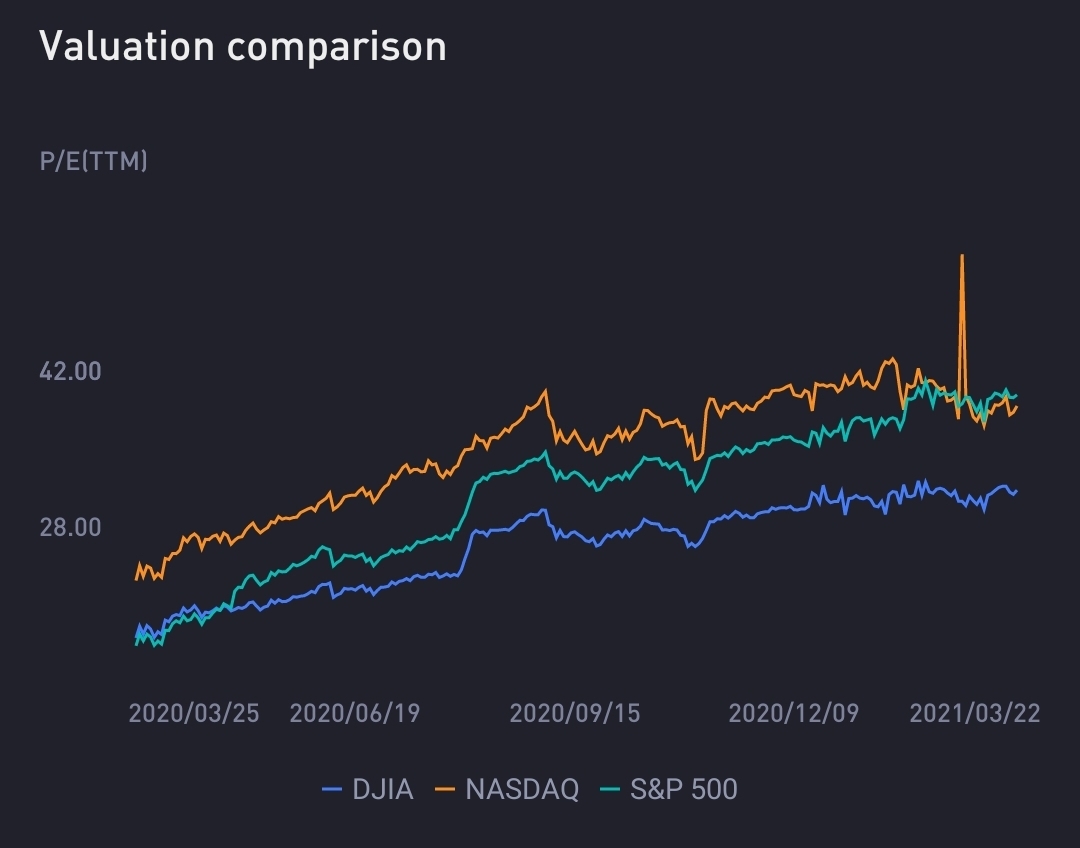Select the 2020/09/15 date axis label
1080x848 pixels.
[575, 713]
